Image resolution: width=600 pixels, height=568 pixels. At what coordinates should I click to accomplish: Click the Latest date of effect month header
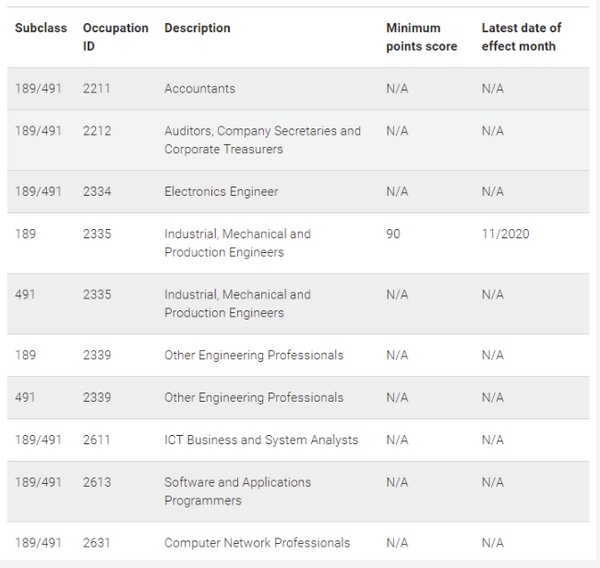click(x=521, y=37)
